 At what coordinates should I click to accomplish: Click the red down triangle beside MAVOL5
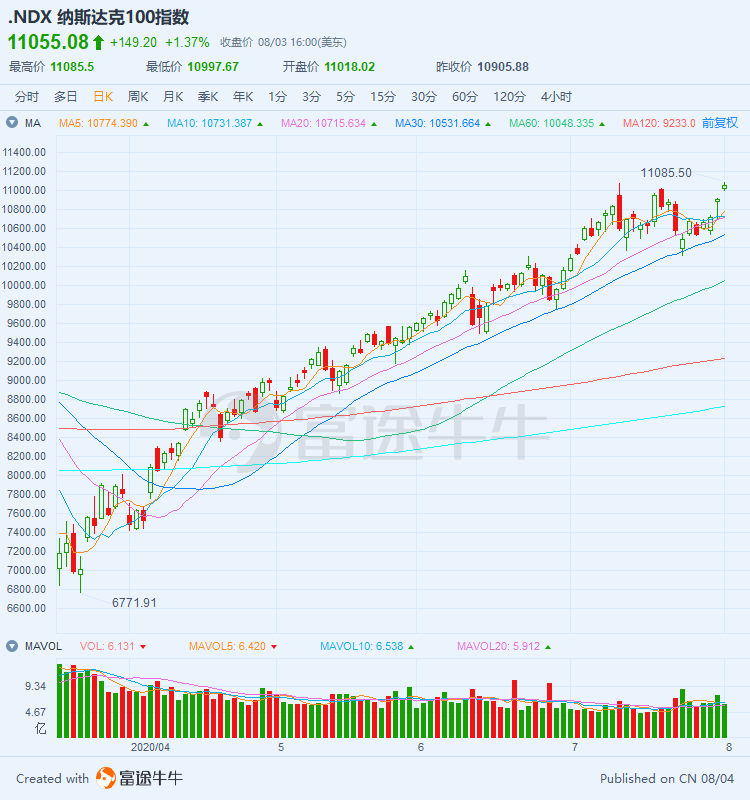coord(276,647)
